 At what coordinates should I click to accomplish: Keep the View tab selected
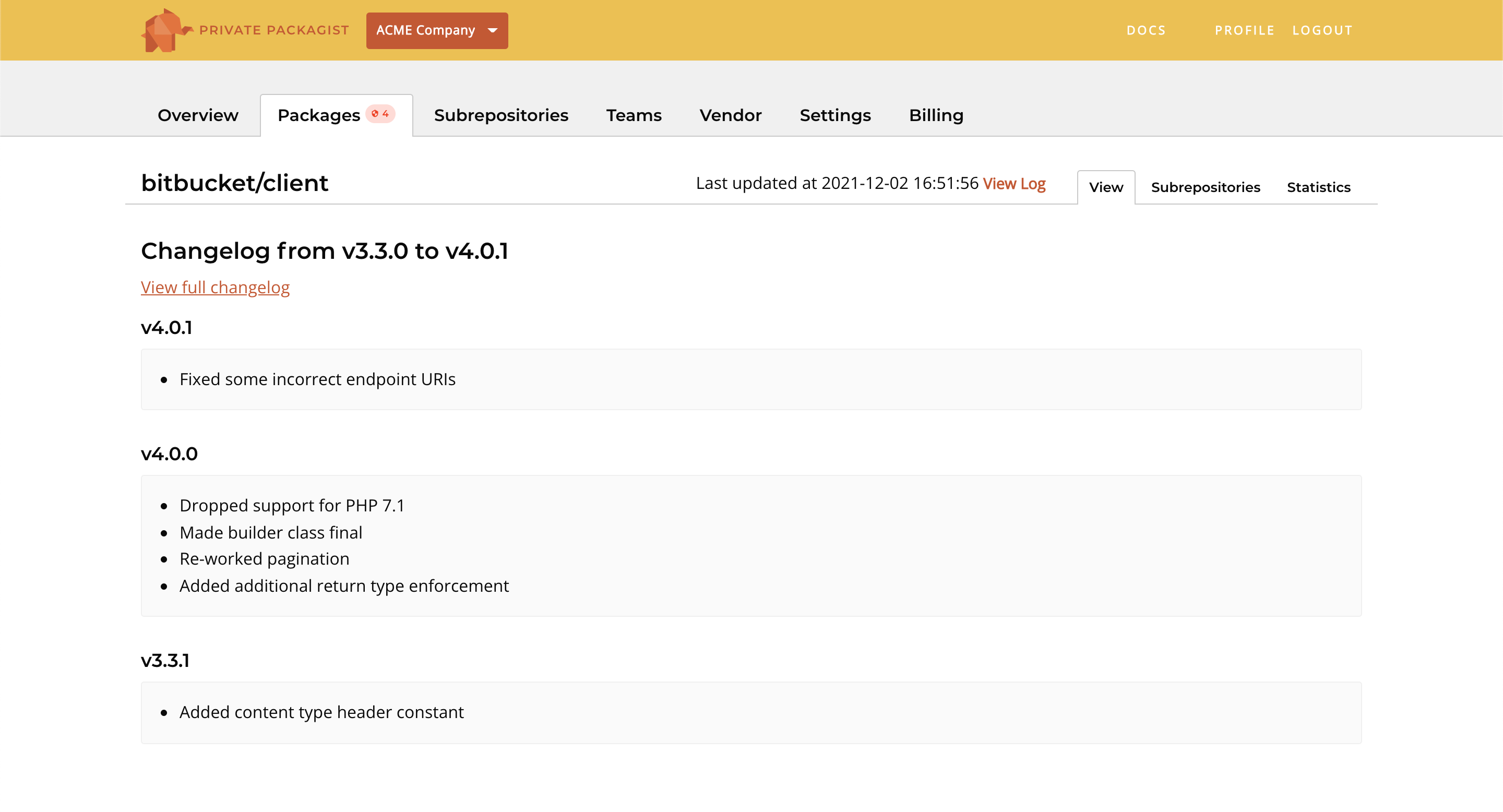click(1106, 187)
